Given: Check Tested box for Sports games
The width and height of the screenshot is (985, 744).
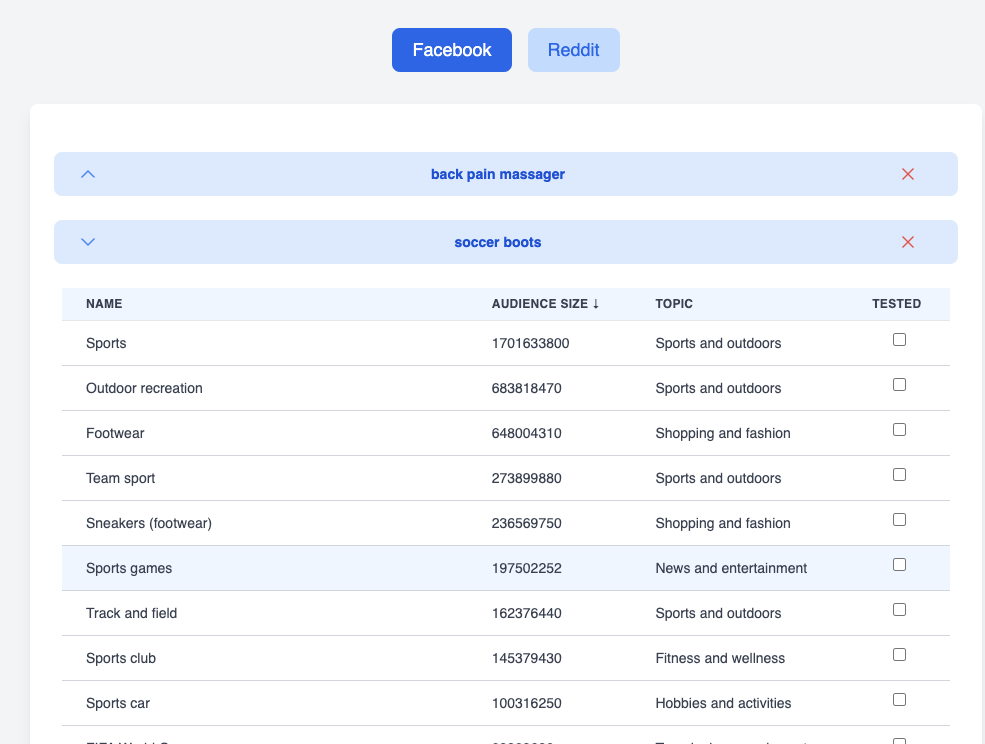Looking at the screenshot, I should [899, 565].
